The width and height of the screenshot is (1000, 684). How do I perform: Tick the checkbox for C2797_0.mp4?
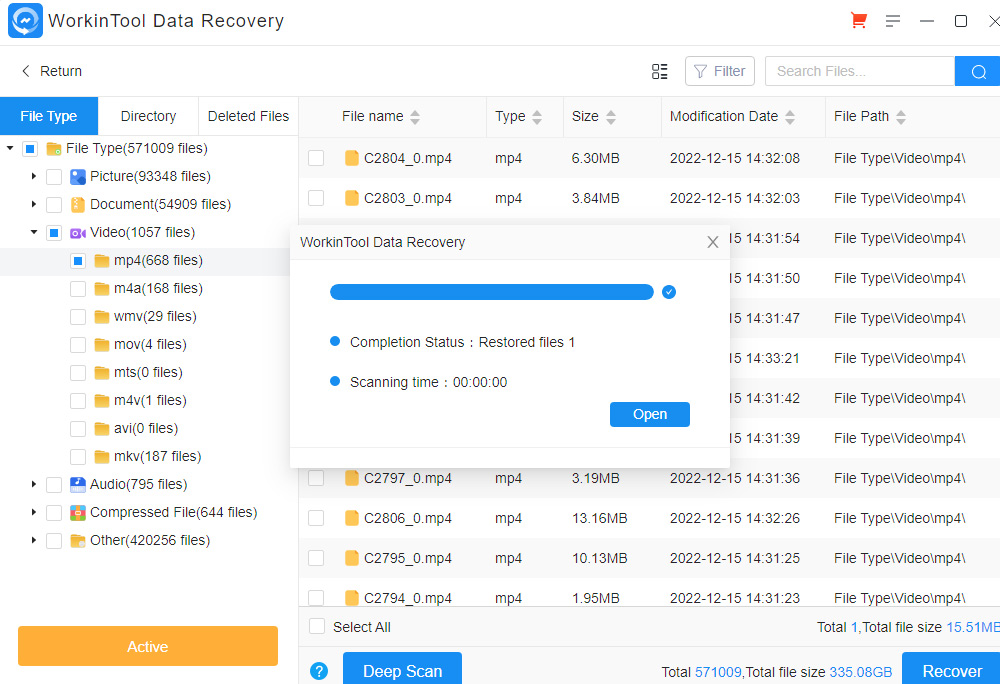(316, 478)
